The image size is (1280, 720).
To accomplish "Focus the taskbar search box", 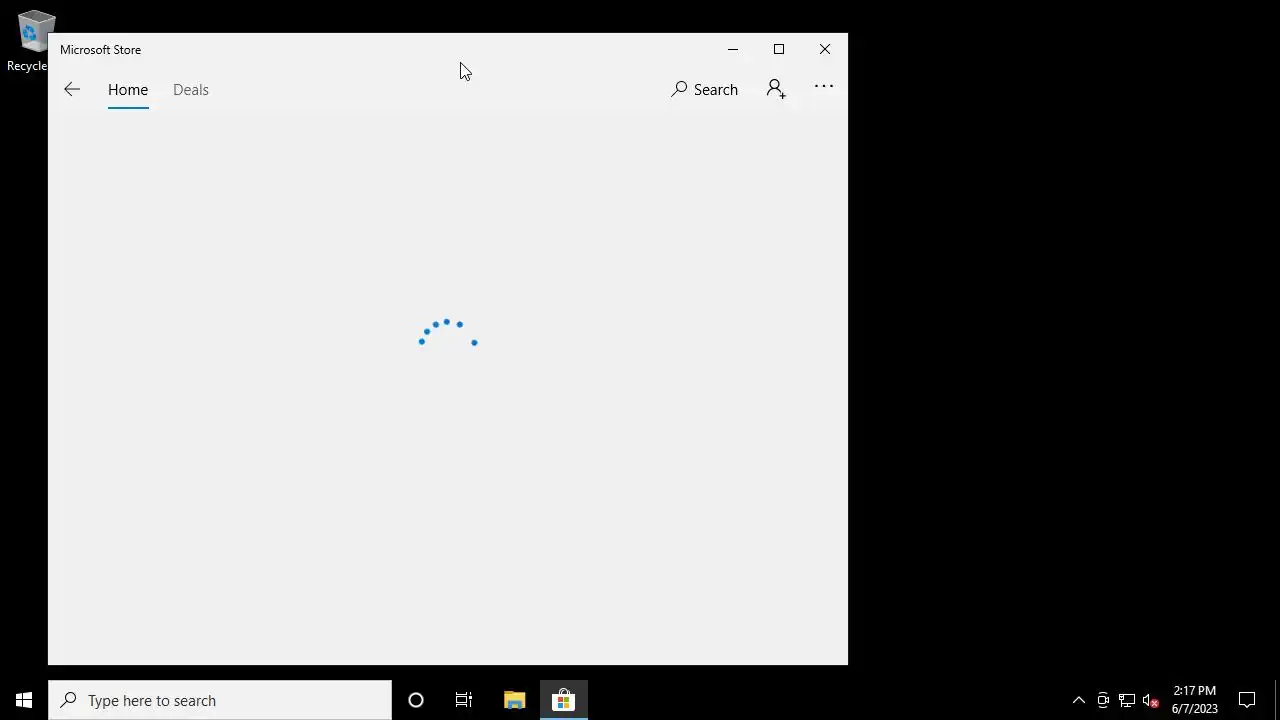I will (220, 700).
